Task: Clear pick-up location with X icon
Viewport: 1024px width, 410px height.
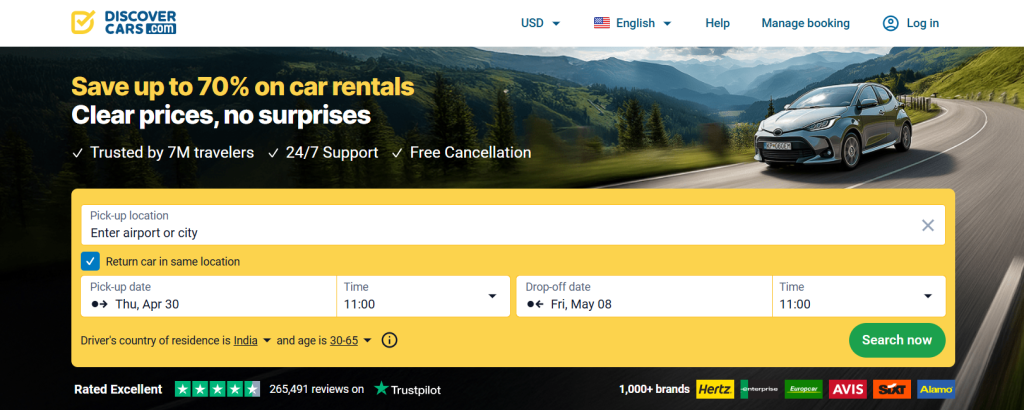Action: (x=927, y=225)
